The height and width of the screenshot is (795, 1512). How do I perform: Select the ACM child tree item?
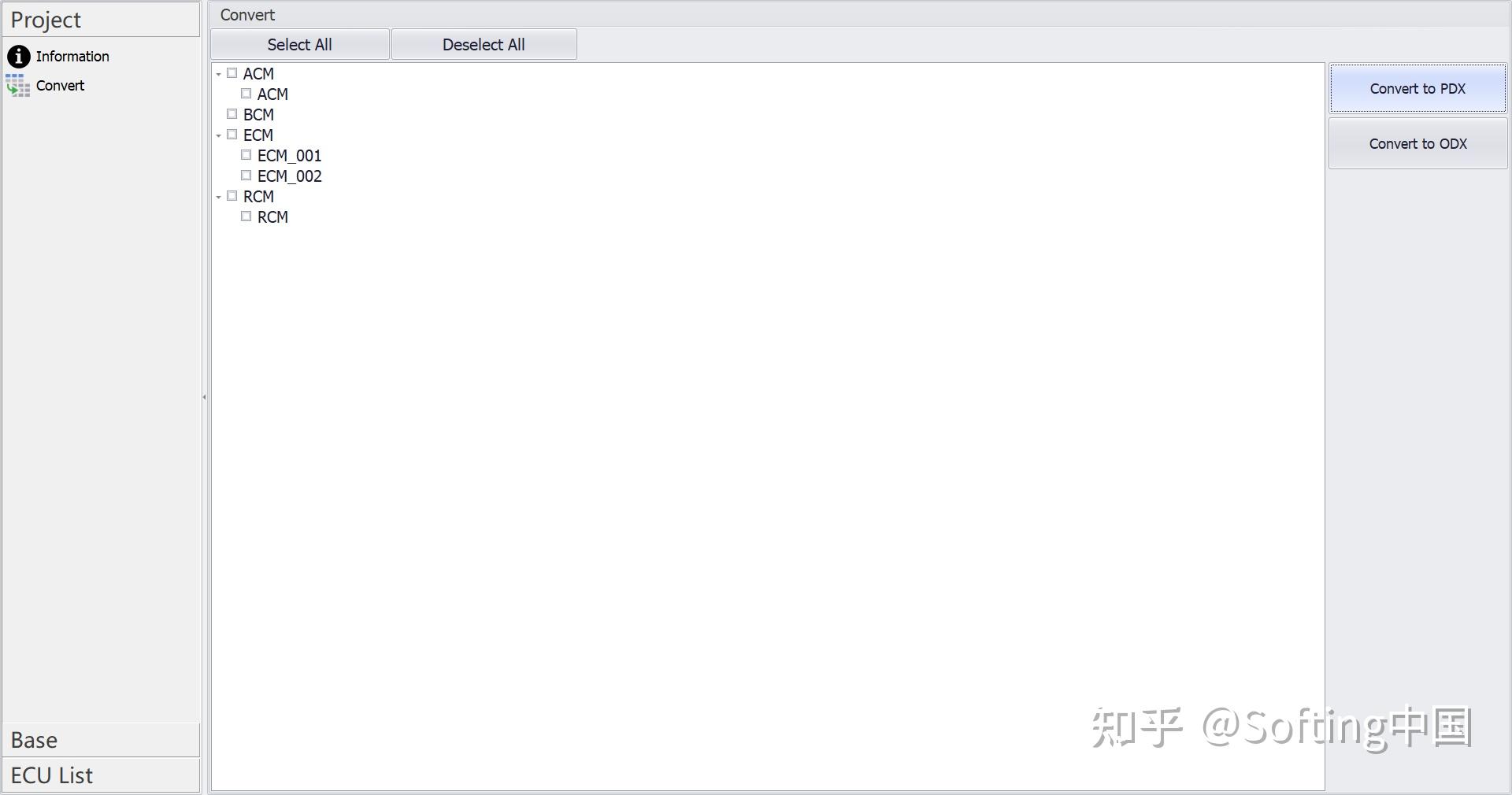pyautogui.click(x=272, y=93)
